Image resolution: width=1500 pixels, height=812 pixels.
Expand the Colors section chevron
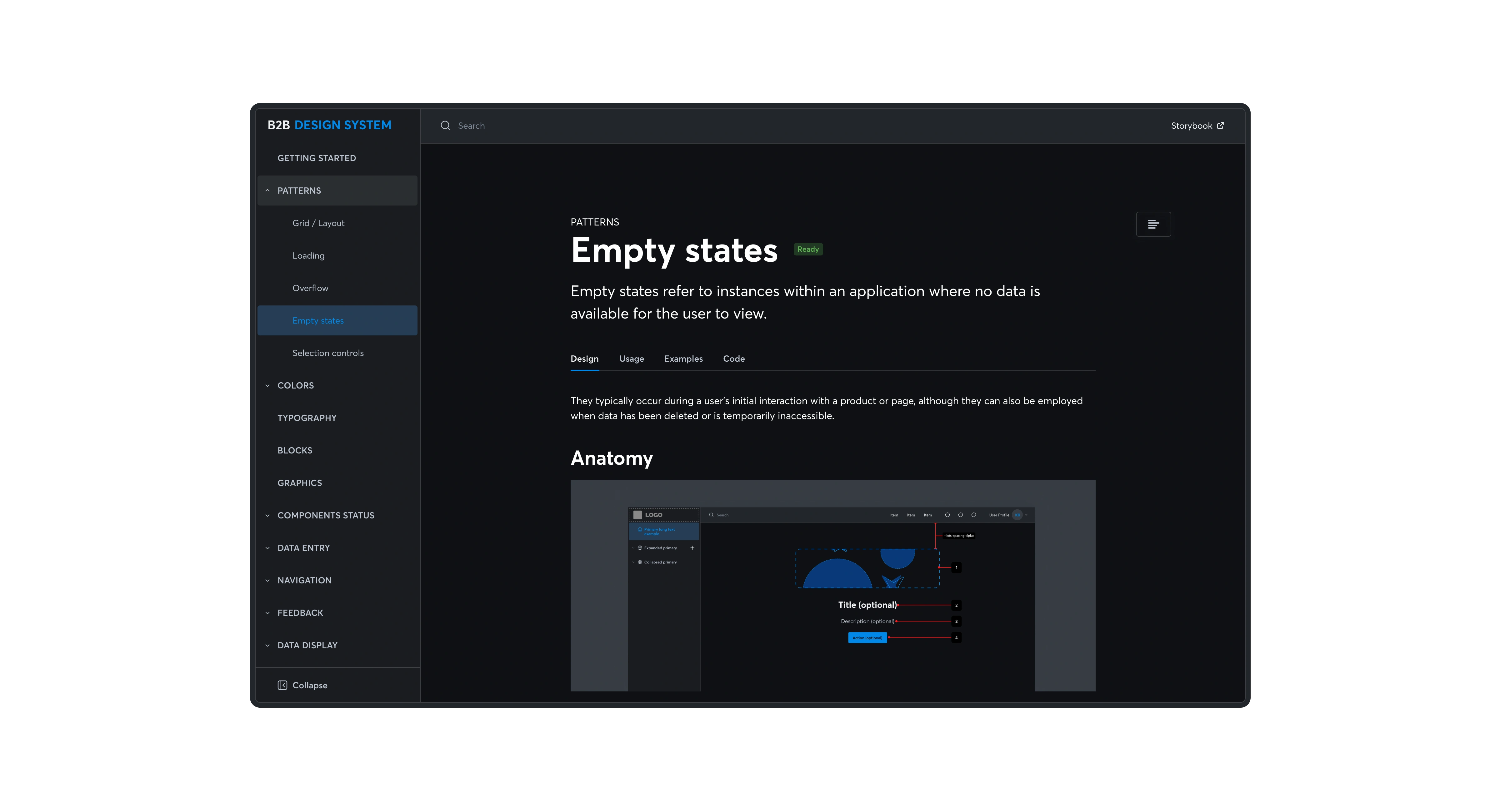coord(267,385)
